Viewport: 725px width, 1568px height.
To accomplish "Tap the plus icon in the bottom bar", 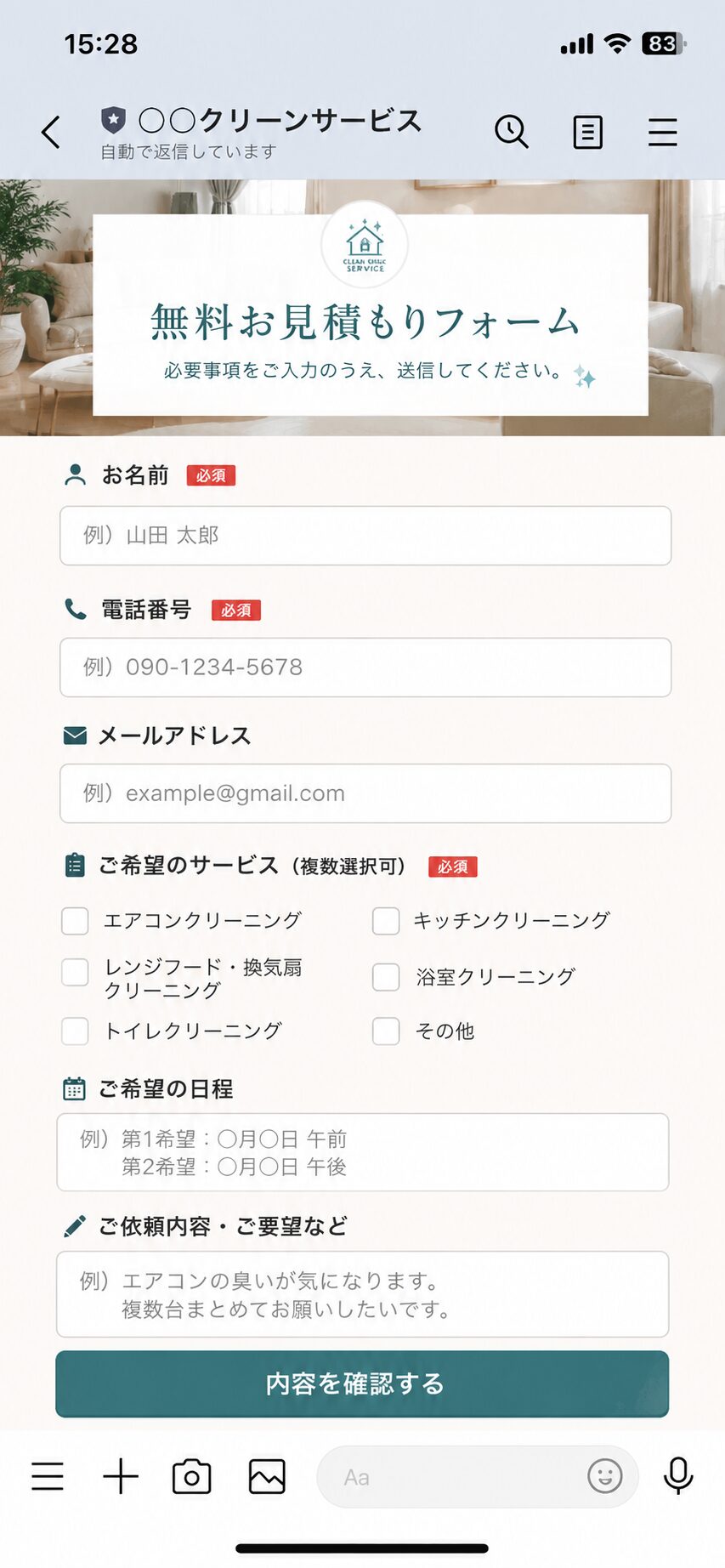I will [x=121, y=1476].
